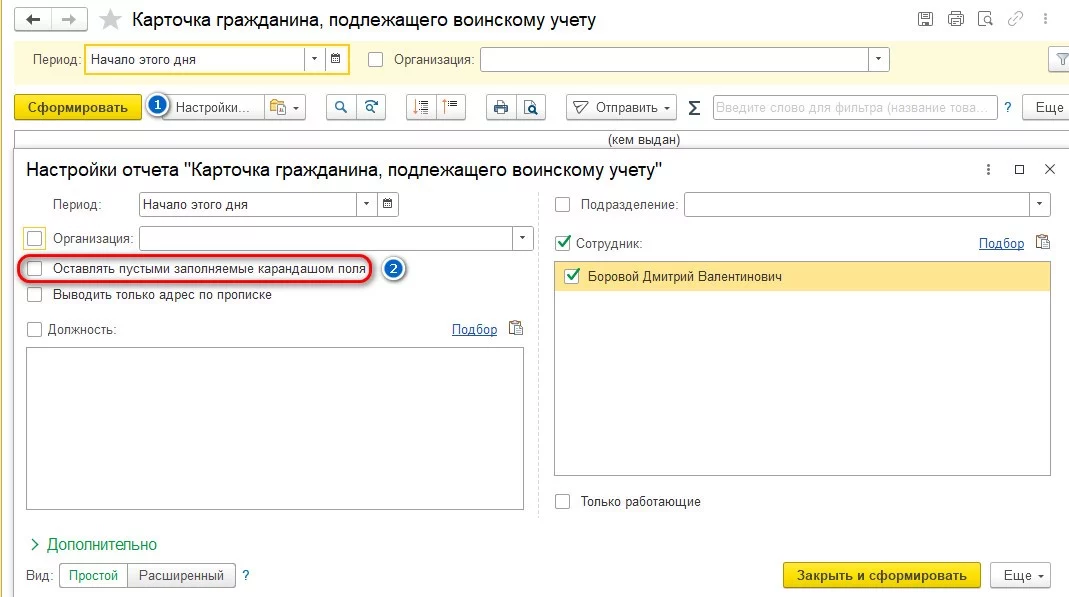Click paste icon next to Должность Подбор

(516, 328)
